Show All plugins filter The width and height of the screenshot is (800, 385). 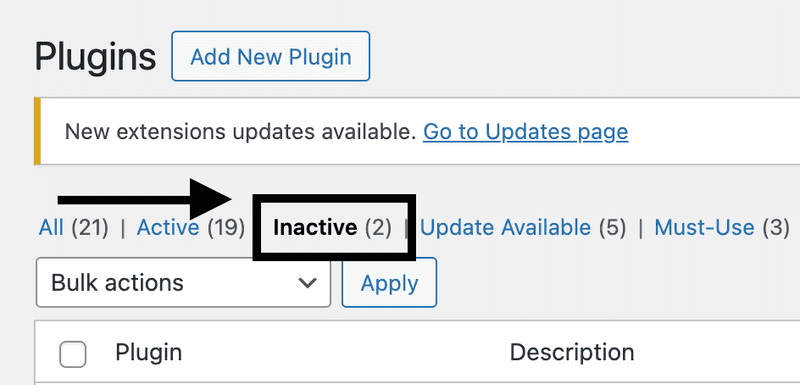pos(51,227)
